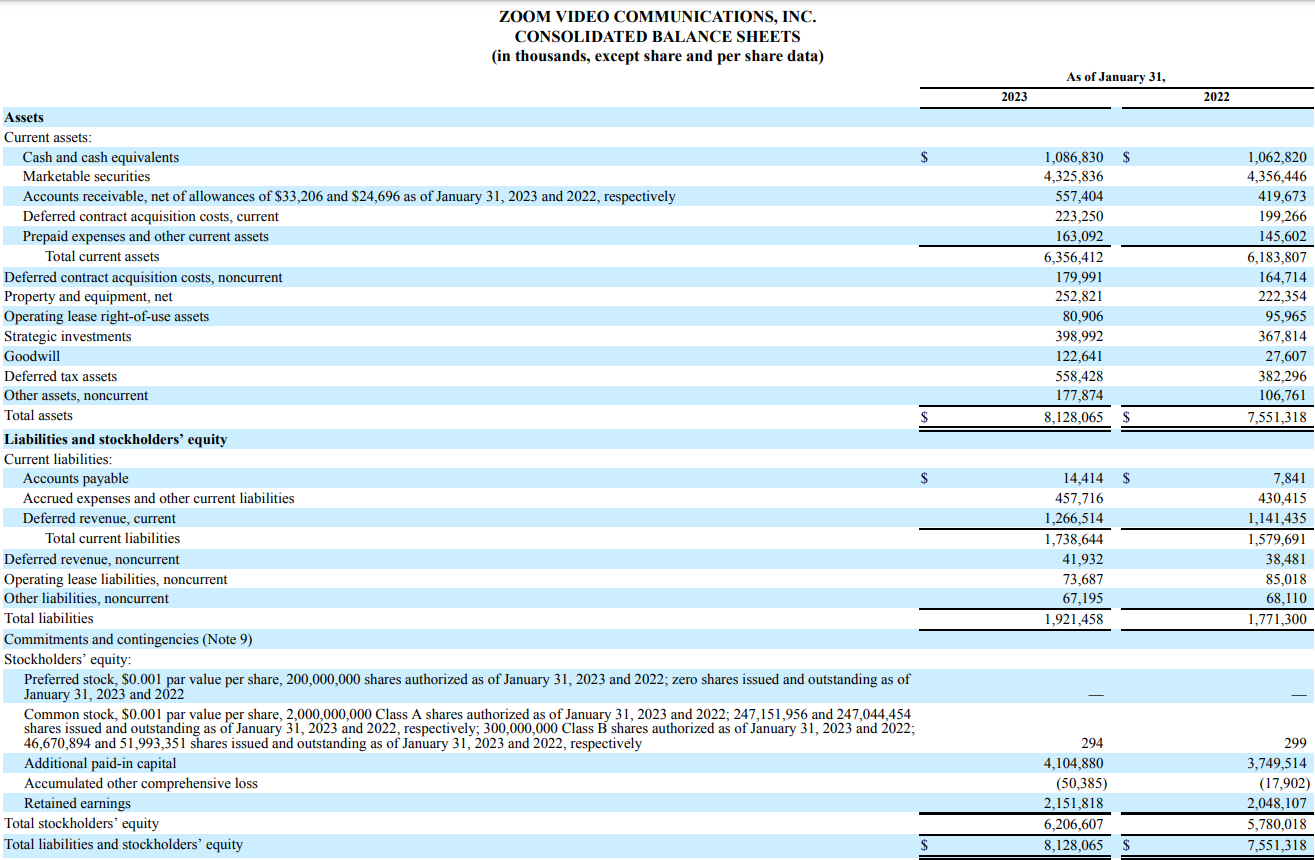
Task: Click the value 4,104,880
Action: click(1073, 763)
